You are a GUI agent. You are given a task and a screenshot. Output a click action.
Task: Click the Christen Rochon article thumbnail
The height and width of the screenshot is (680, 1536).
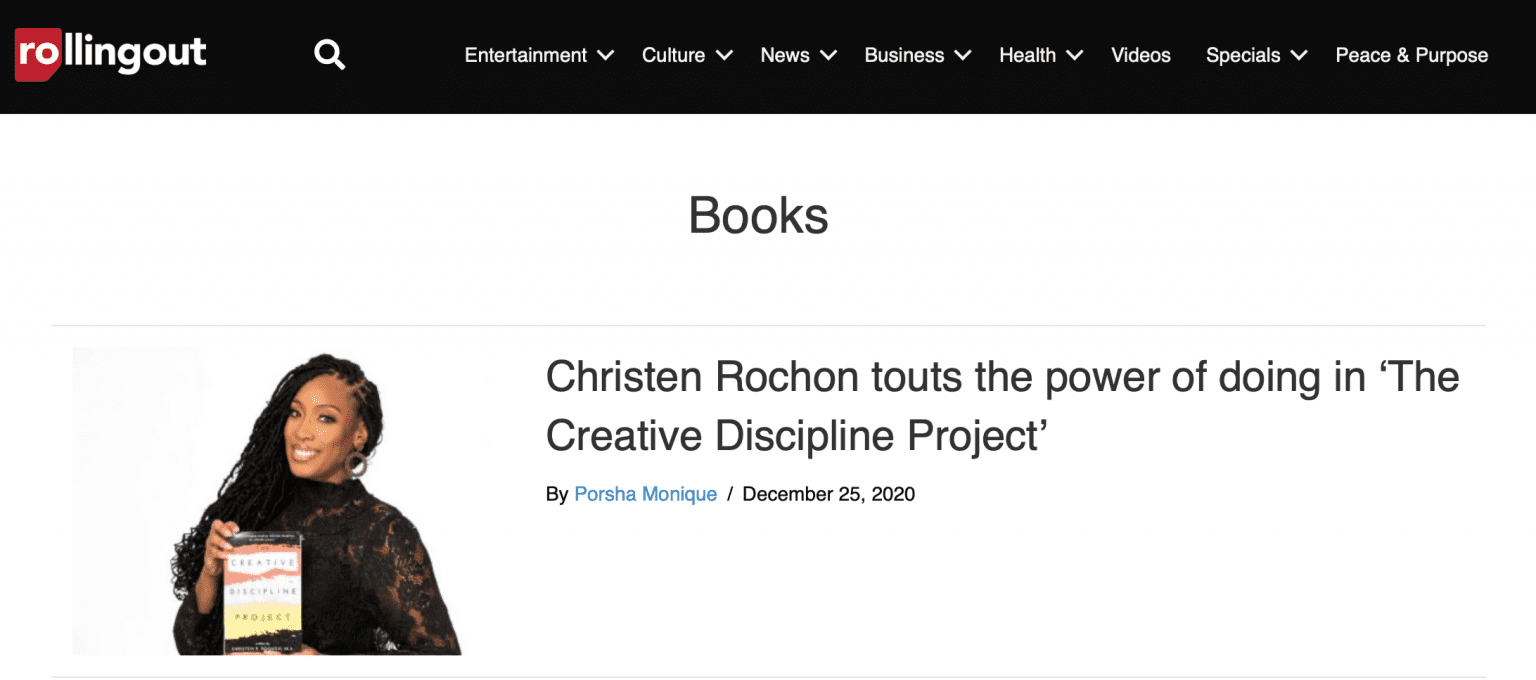point(267,501)
